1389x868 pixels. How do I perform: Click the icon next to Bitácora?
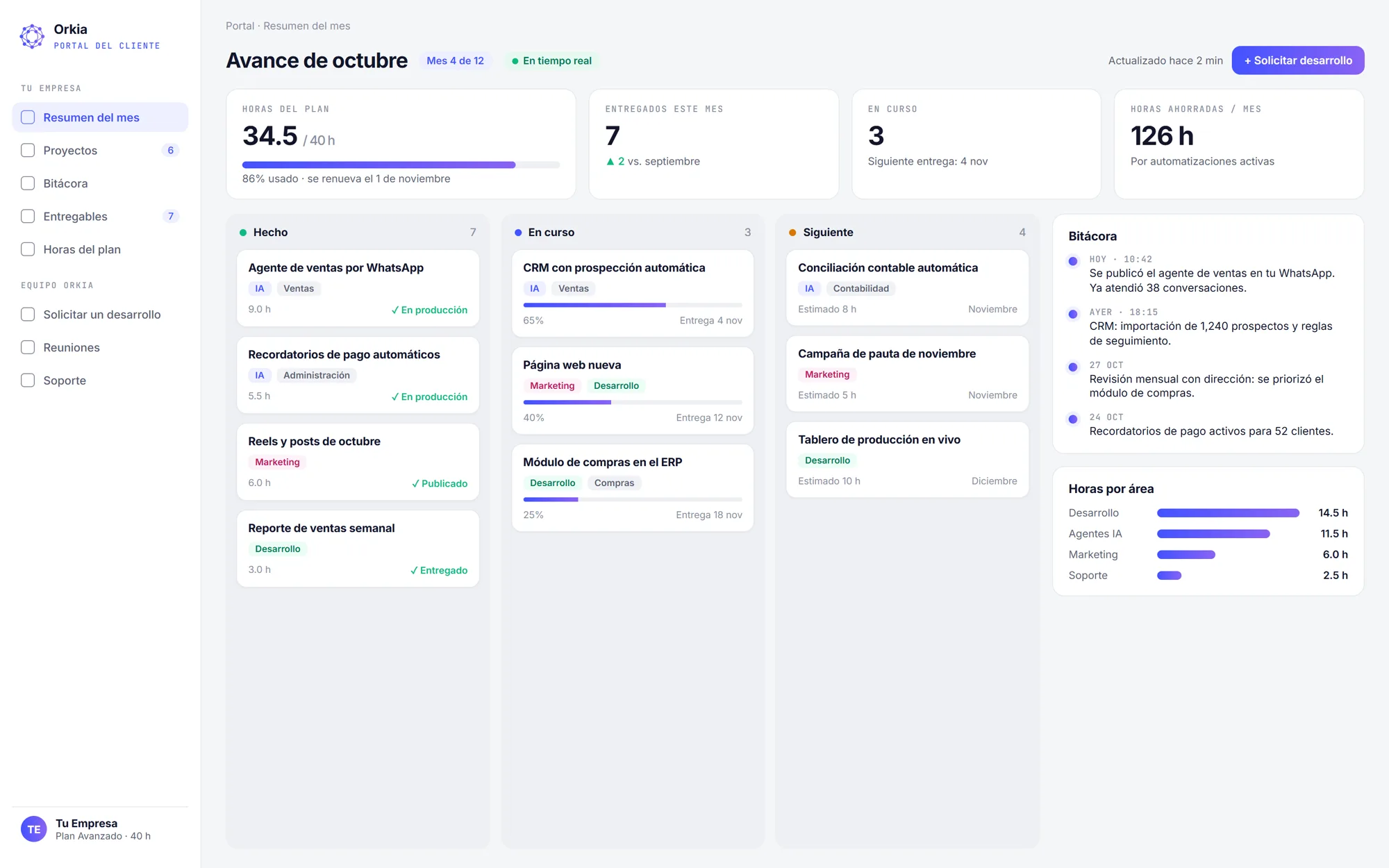coord(28,183)
